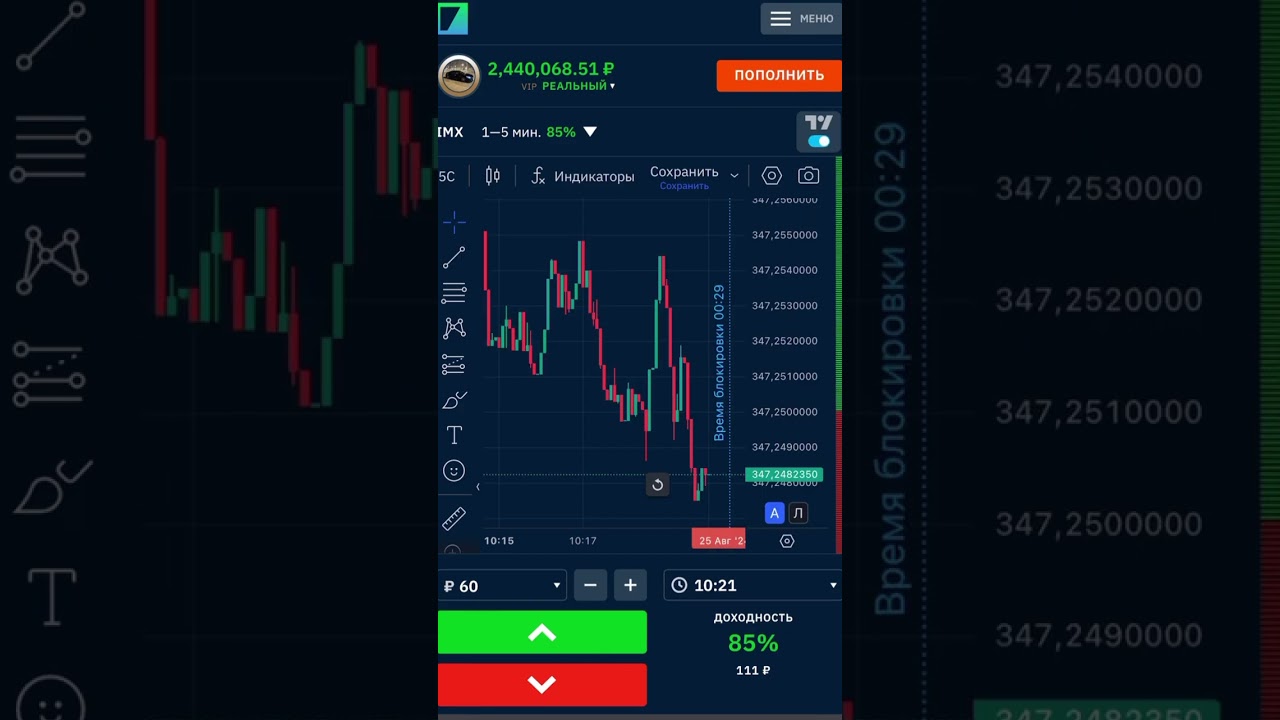Open the МЕНЮ hamburger menu
1280x720 pixels.
point(801,19)
